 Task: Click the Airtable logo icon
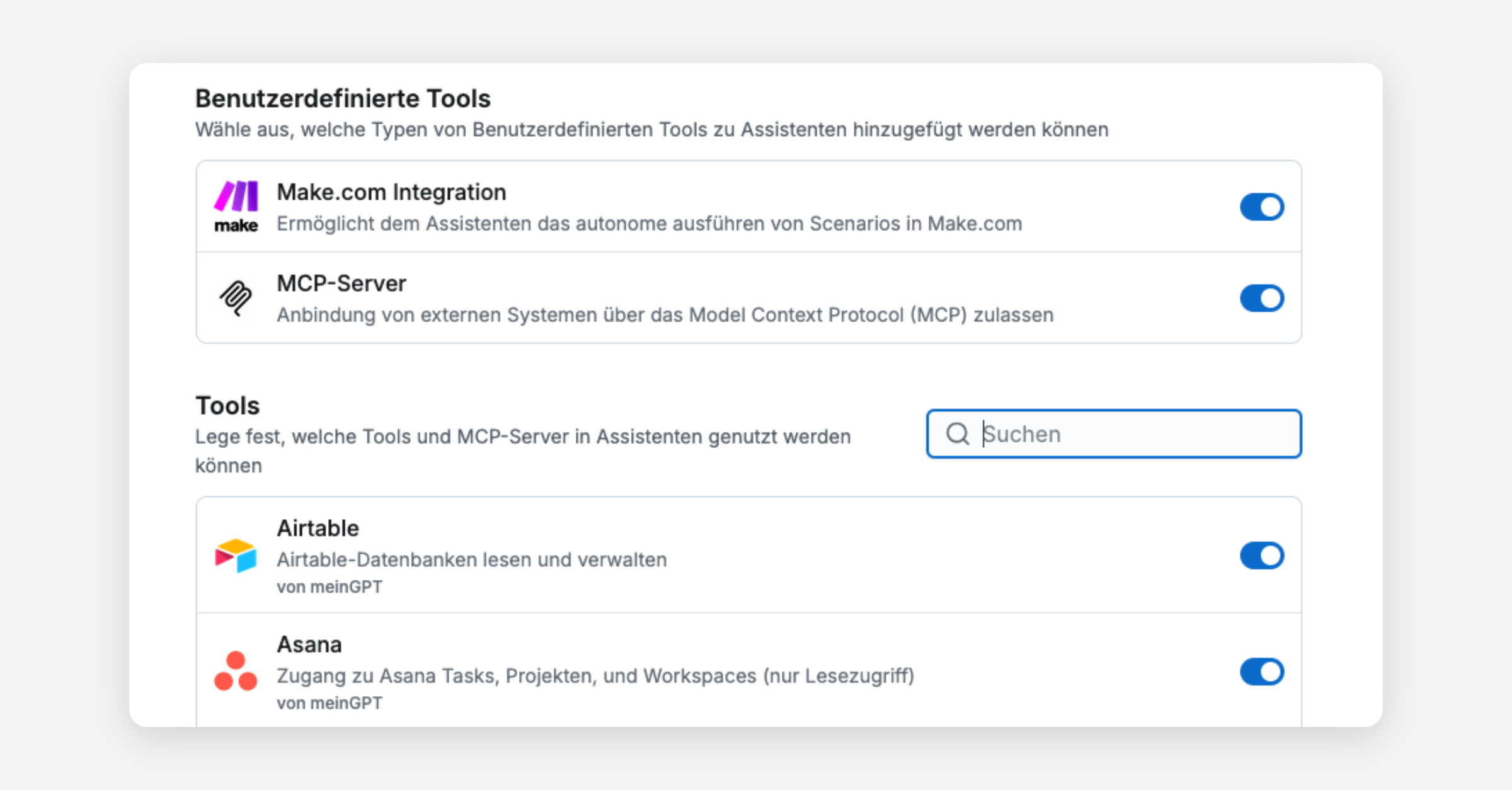(236, 555)
